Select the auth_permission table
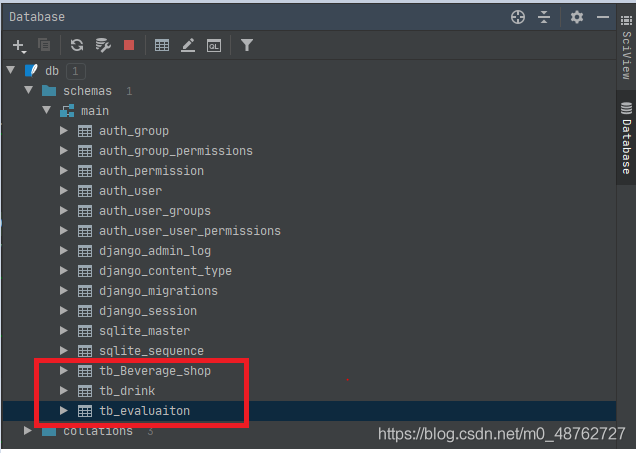This screenshot has height=453, width=636. [x=151, y=171]
